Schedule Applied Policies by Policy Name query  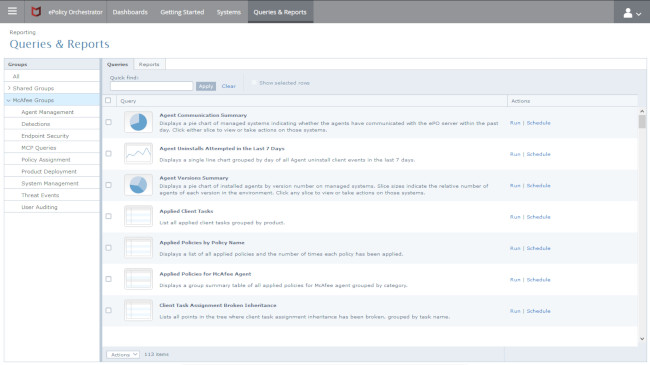(538, 248)
